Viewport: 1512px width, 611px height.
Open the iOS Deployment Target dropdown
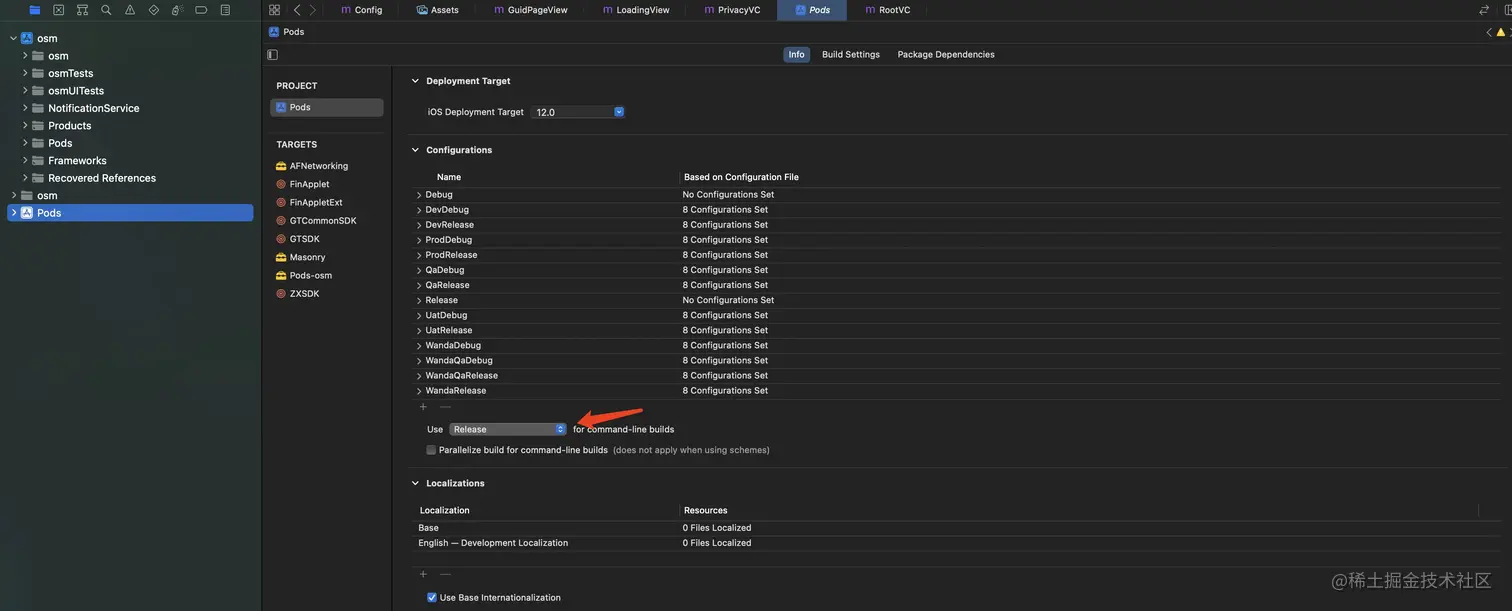(x=578, y=112)
